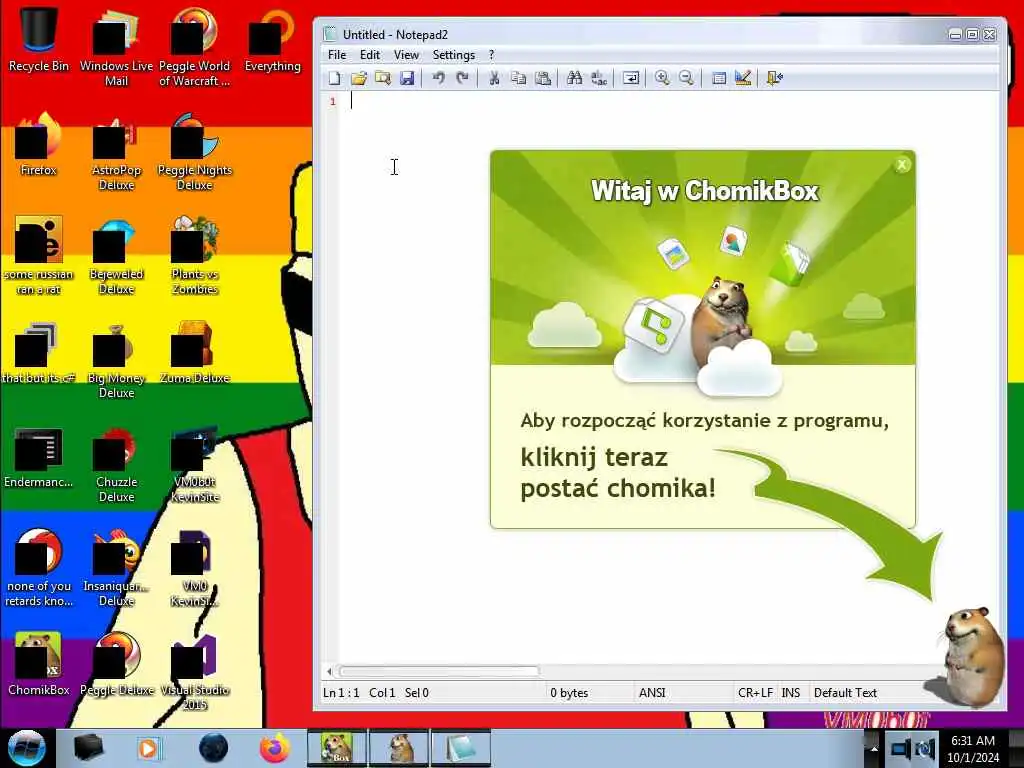Select the Windows Live Mail desktop icon
Screen dimensions: 1024x768
[116, 46]
